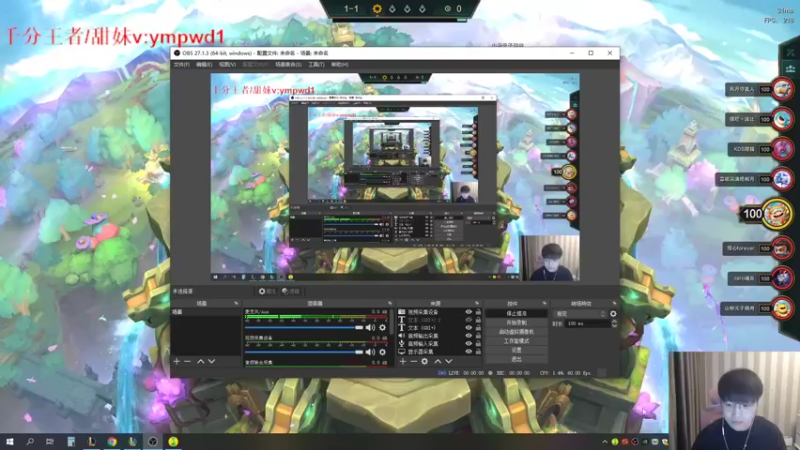This screenshot has height=450, width=800.
Task: Toggle visibility of 音频输出采集 source
Action: point(468,336)
